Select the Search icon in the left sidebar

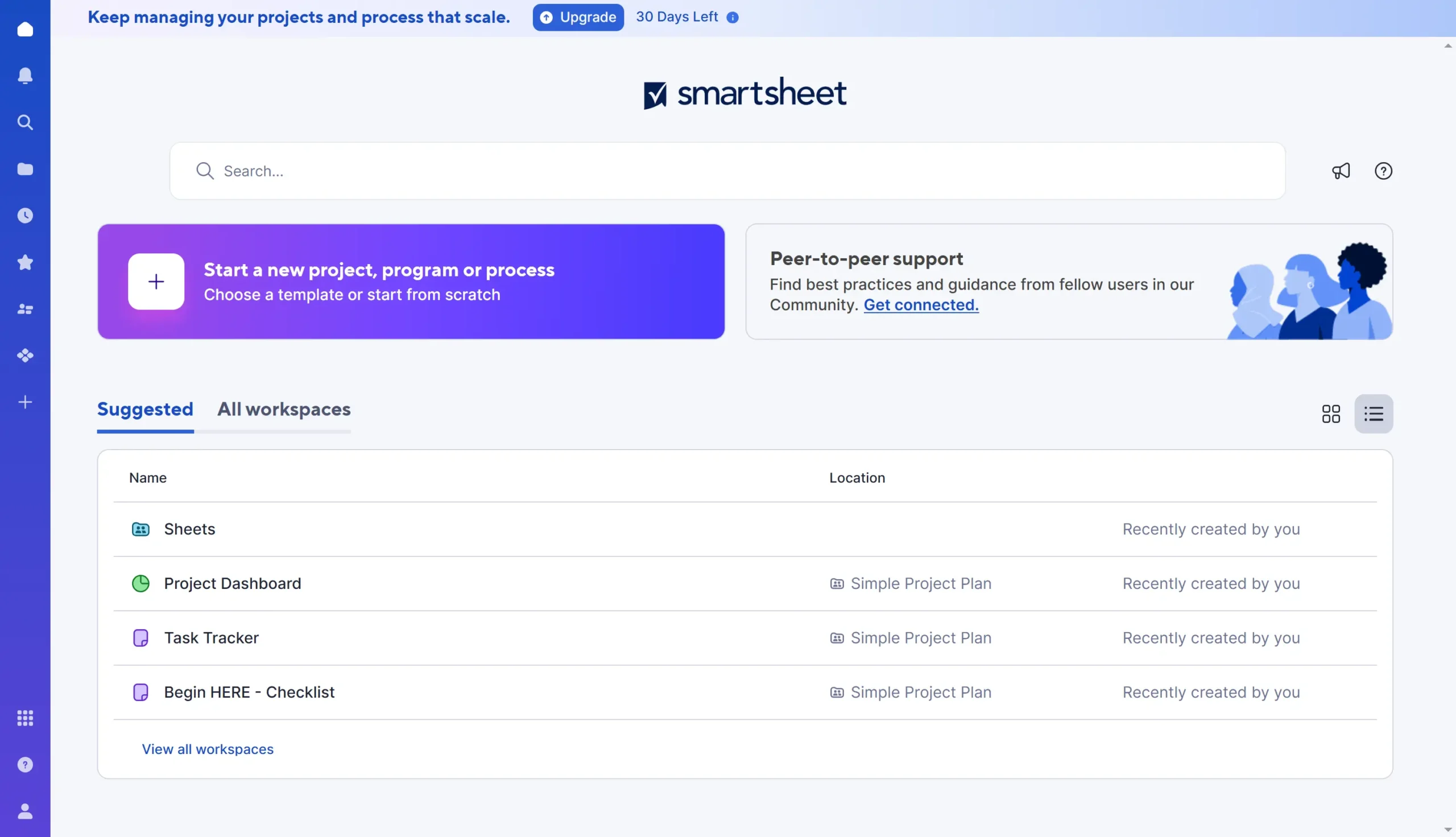point(25,122)
